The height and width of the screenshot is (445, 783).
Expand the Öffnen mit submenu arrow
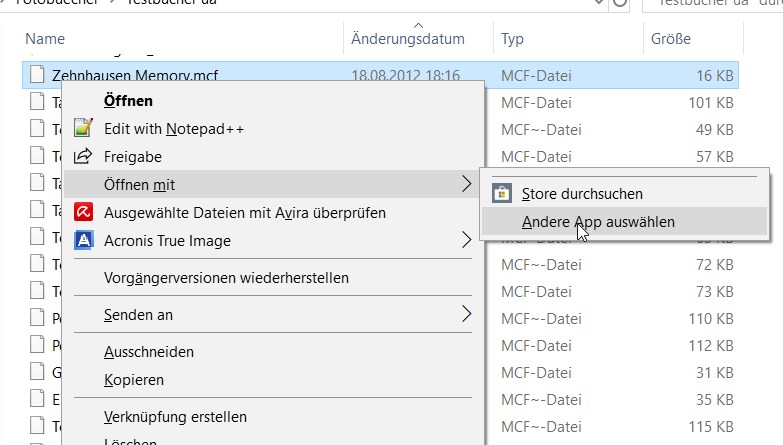tap(466, 184)
